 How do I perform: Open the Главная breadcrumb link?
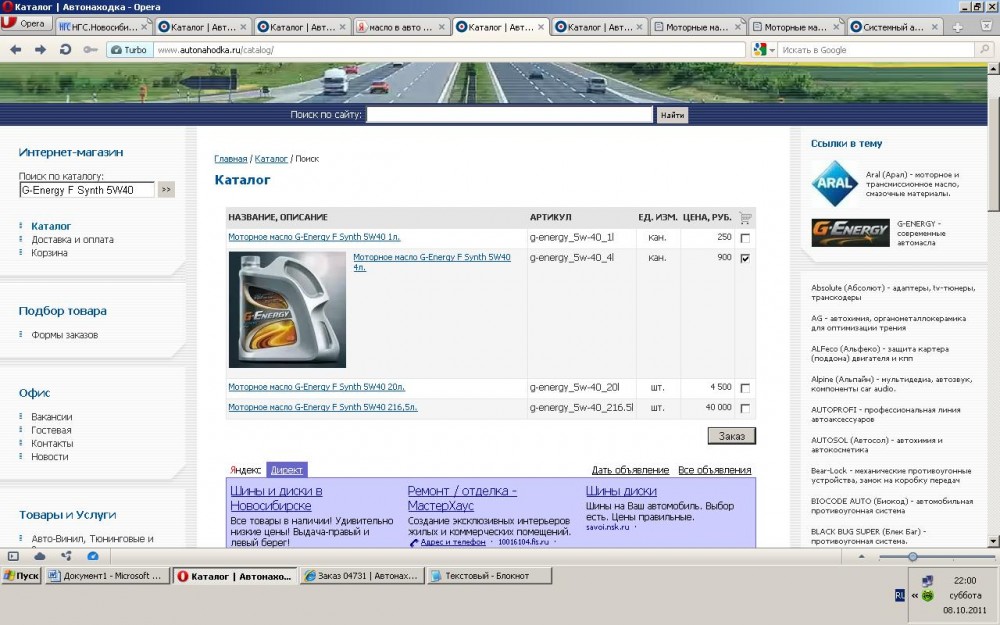point(231,159)
